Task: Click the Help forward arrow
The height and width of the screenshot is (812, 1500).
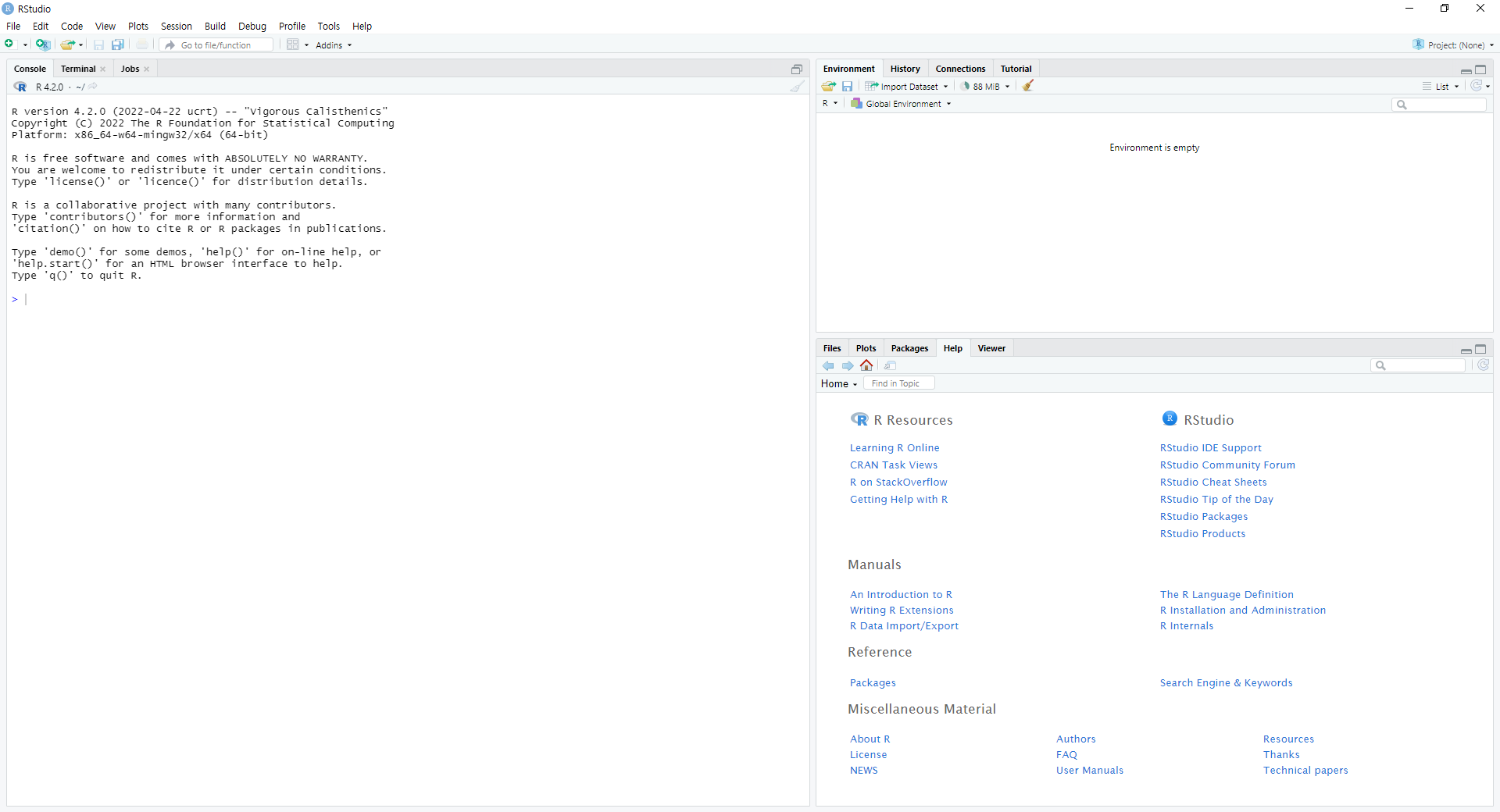Action: pos(848,365)
